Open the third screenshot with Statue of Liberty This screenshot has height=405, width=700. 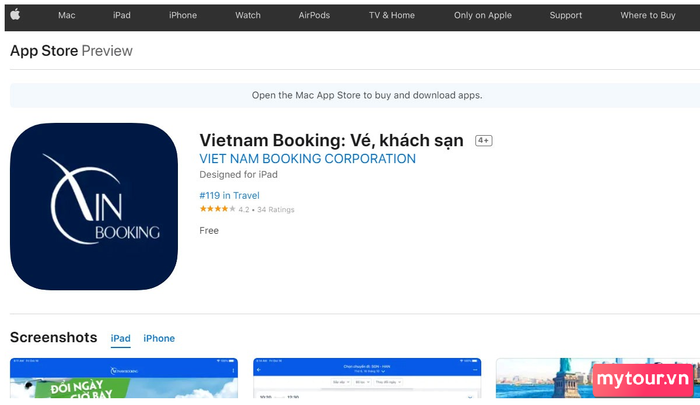click(598, 378)
